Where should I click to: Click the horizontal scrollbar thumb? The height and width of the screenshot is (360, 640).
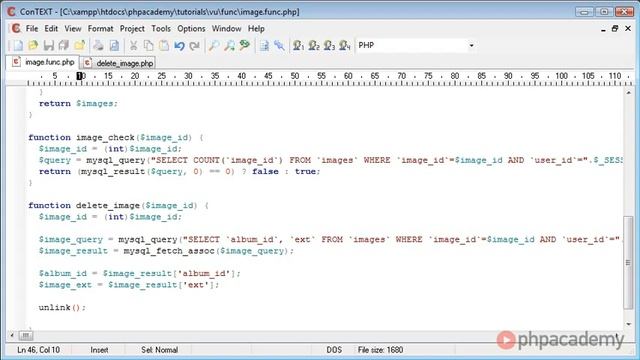coord(25,336)
